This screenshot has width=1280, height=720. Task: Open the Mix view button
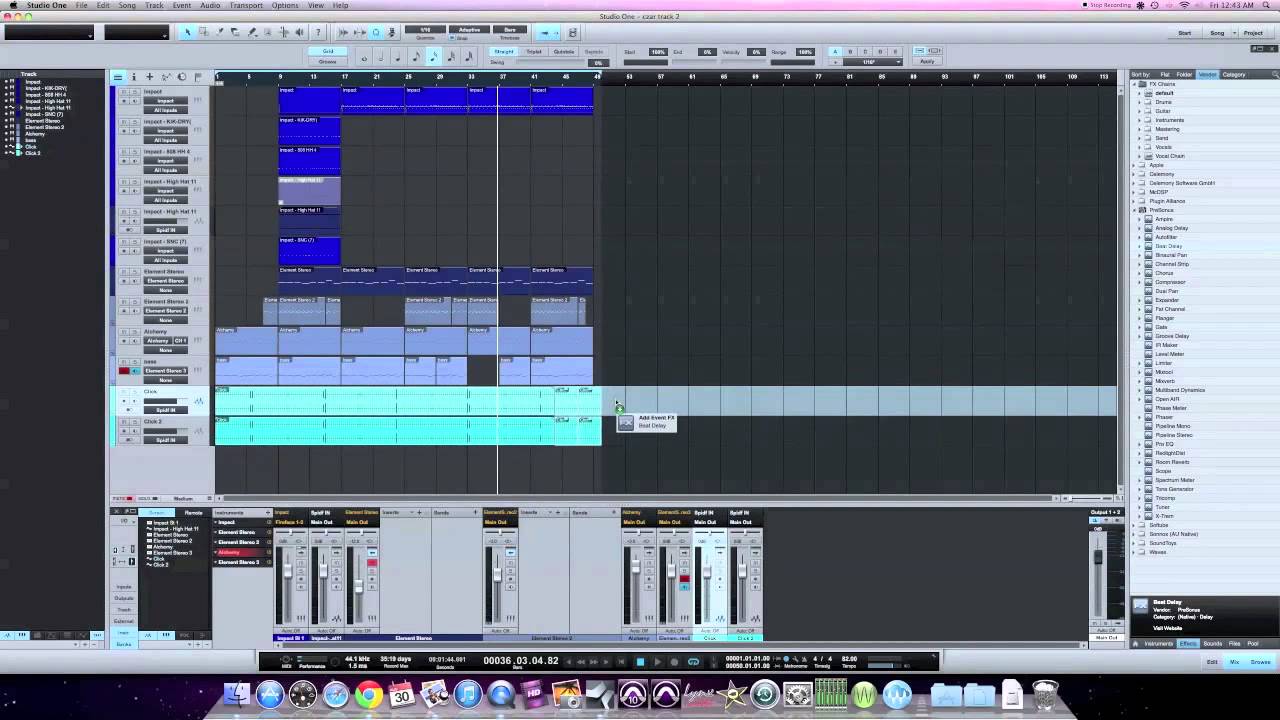tap(1235, 662)
